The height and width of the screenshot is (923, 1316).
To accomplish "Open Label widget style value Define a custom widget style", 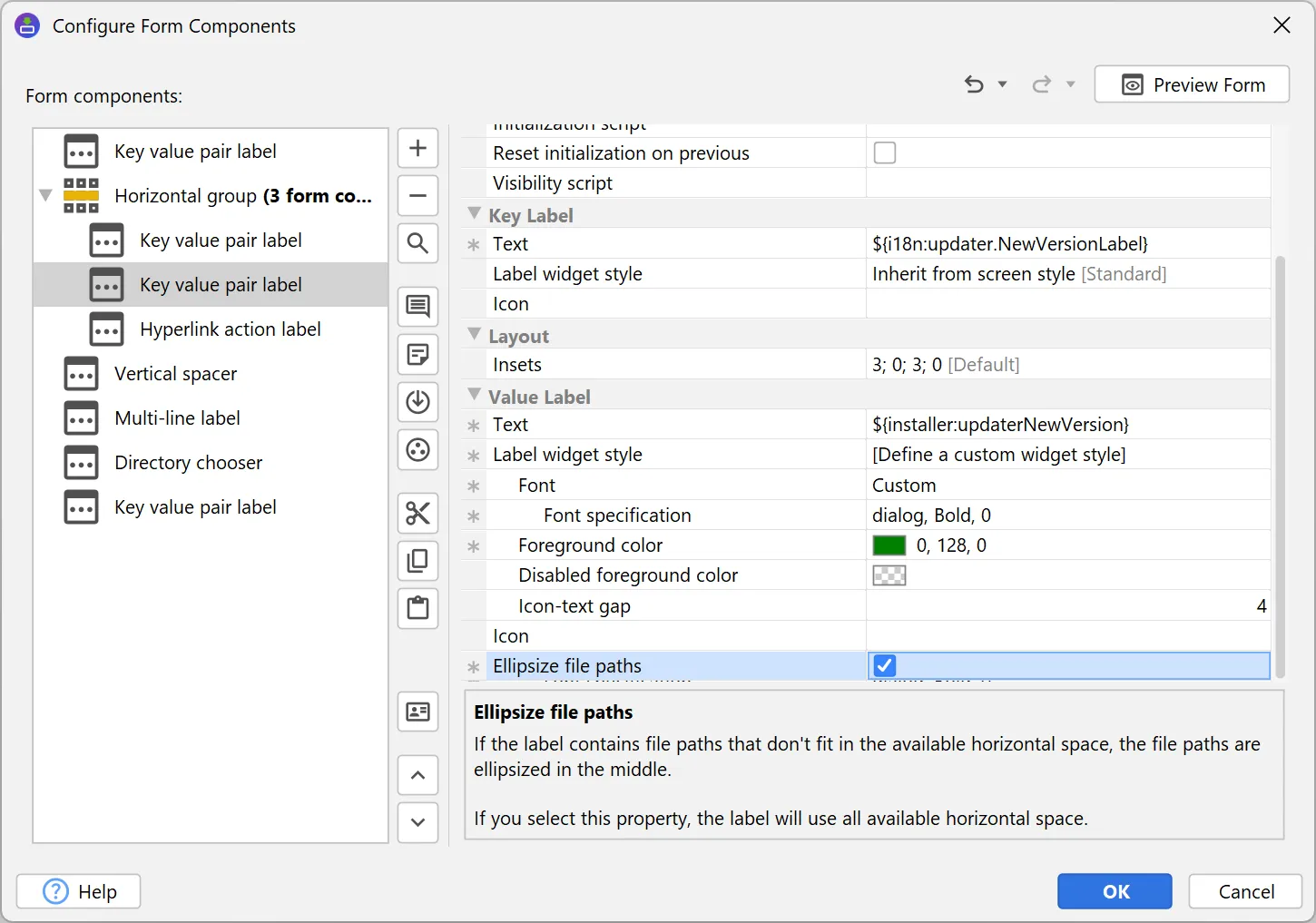I will click(1068, 455).
